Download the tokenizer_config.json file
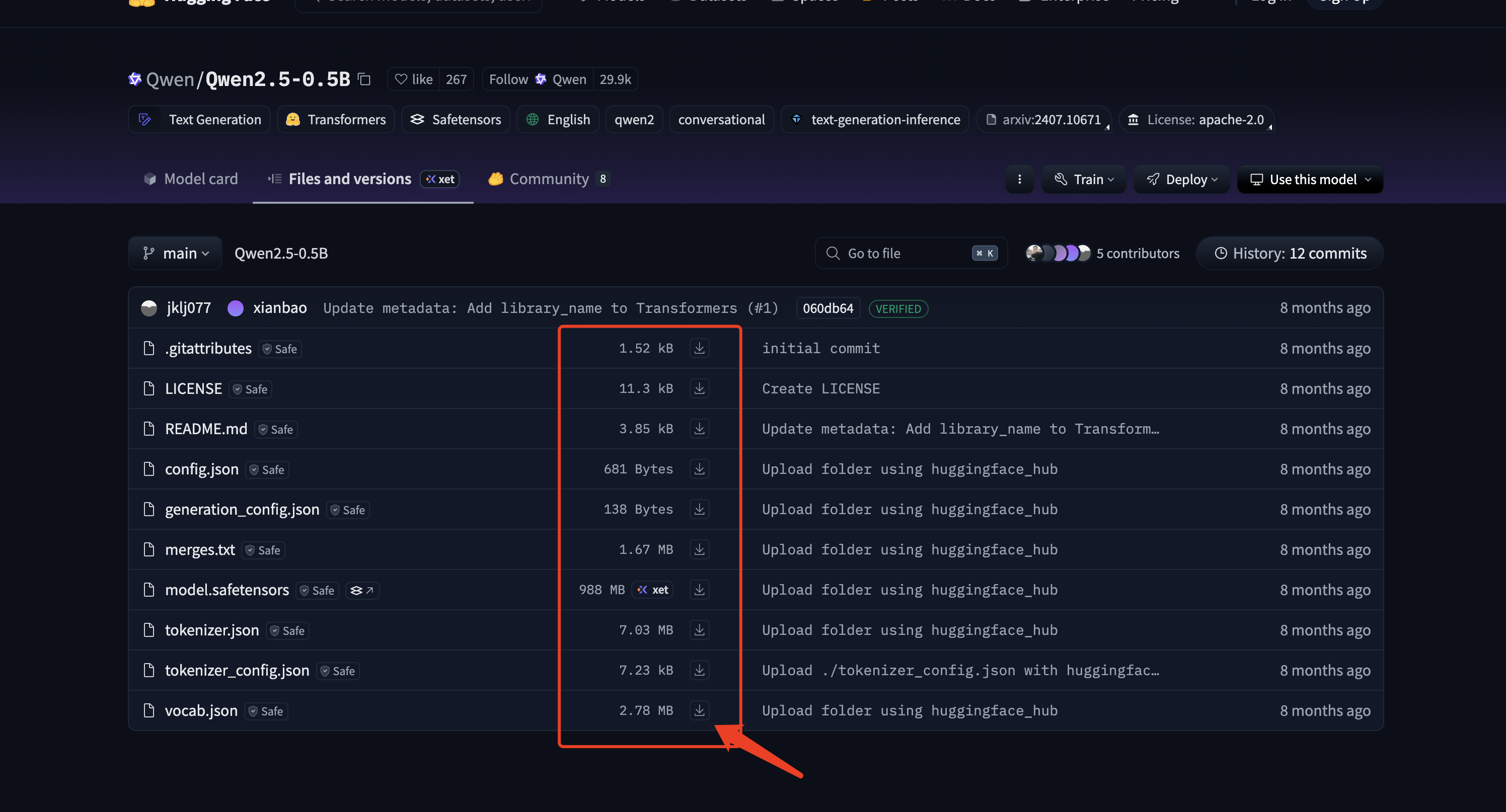Image resolution: width=1506 pixels, height=812 pixels. click(699, 671)
